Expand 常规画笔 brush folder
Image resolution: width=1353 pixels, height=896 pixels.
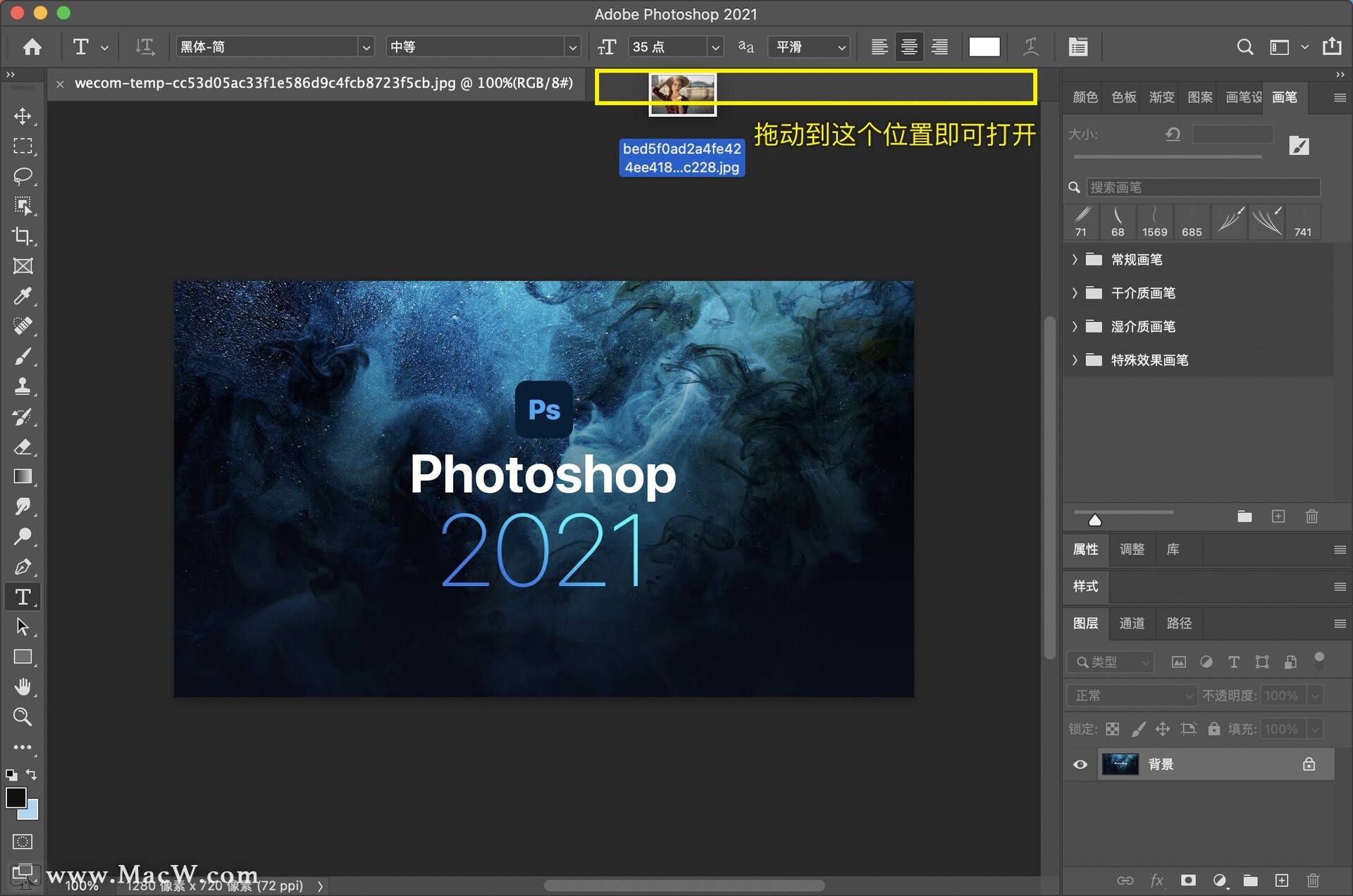tap(1075, 260)
